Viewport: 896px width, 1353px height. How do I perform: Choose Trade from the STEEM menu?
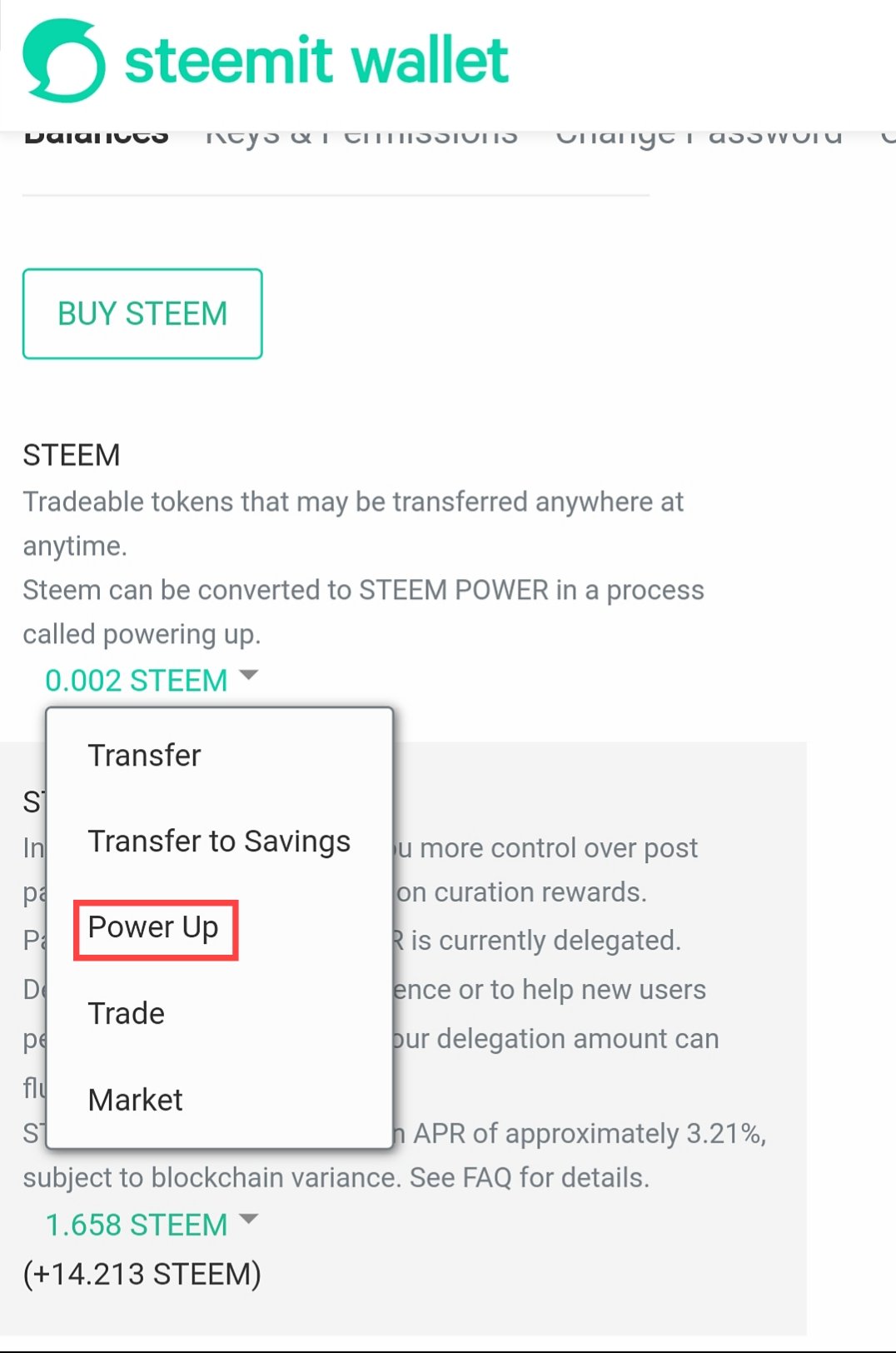[127, 1013]
